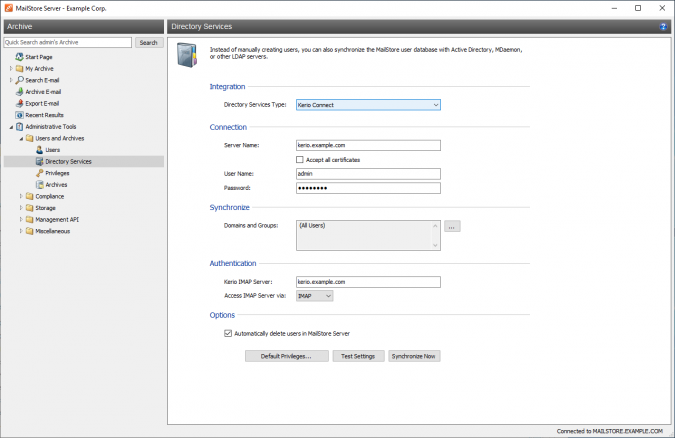Click the My Archive folder icon
675x438 pixels.
(x=19, y=68)
